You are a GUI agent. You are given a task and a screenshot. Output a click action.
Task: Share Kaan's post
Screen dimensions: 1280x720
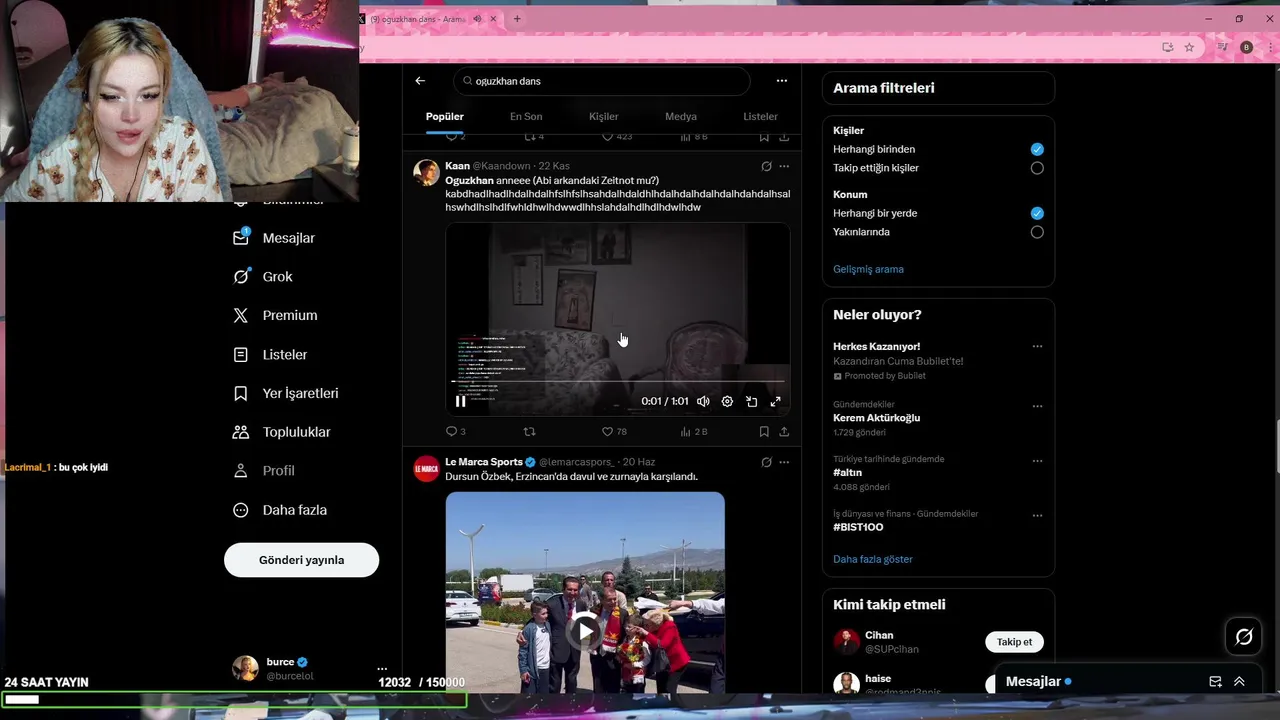[784, 432]
